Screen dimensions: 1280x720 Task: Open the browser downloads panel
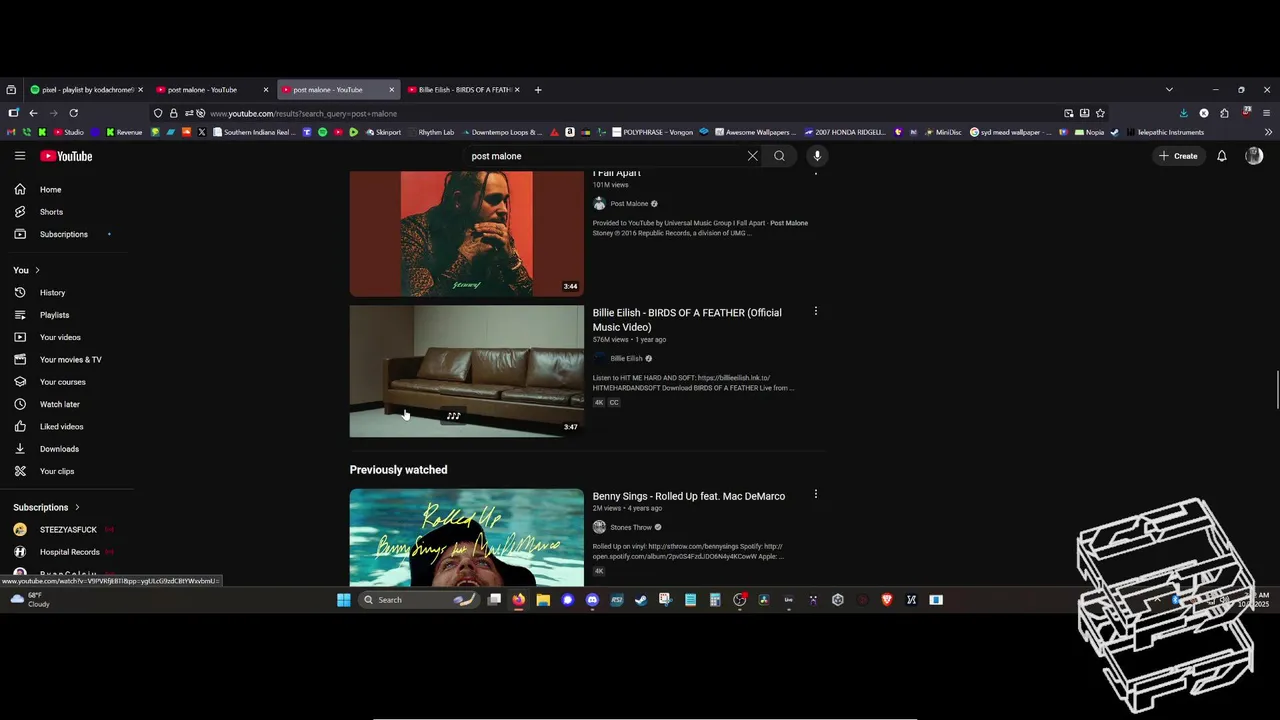pyautogui.click(x=1184, y=113)
